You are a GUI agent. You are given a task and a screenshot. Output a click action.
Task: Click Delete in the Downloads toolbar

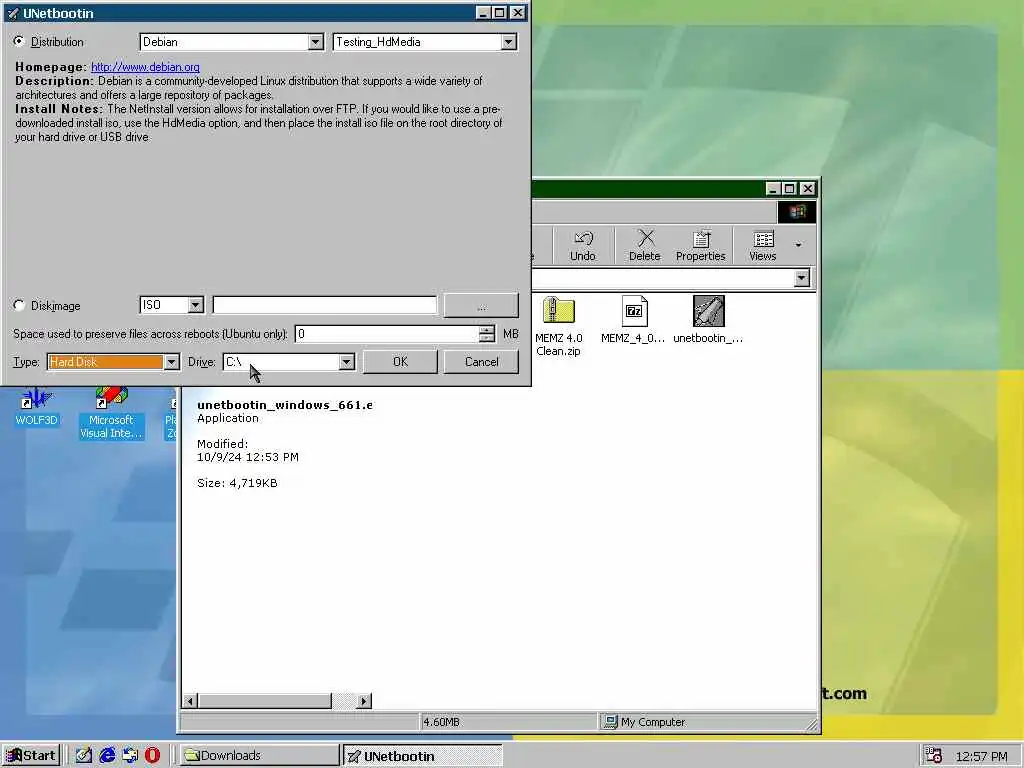pyautogui.click(x=645, y=246)
